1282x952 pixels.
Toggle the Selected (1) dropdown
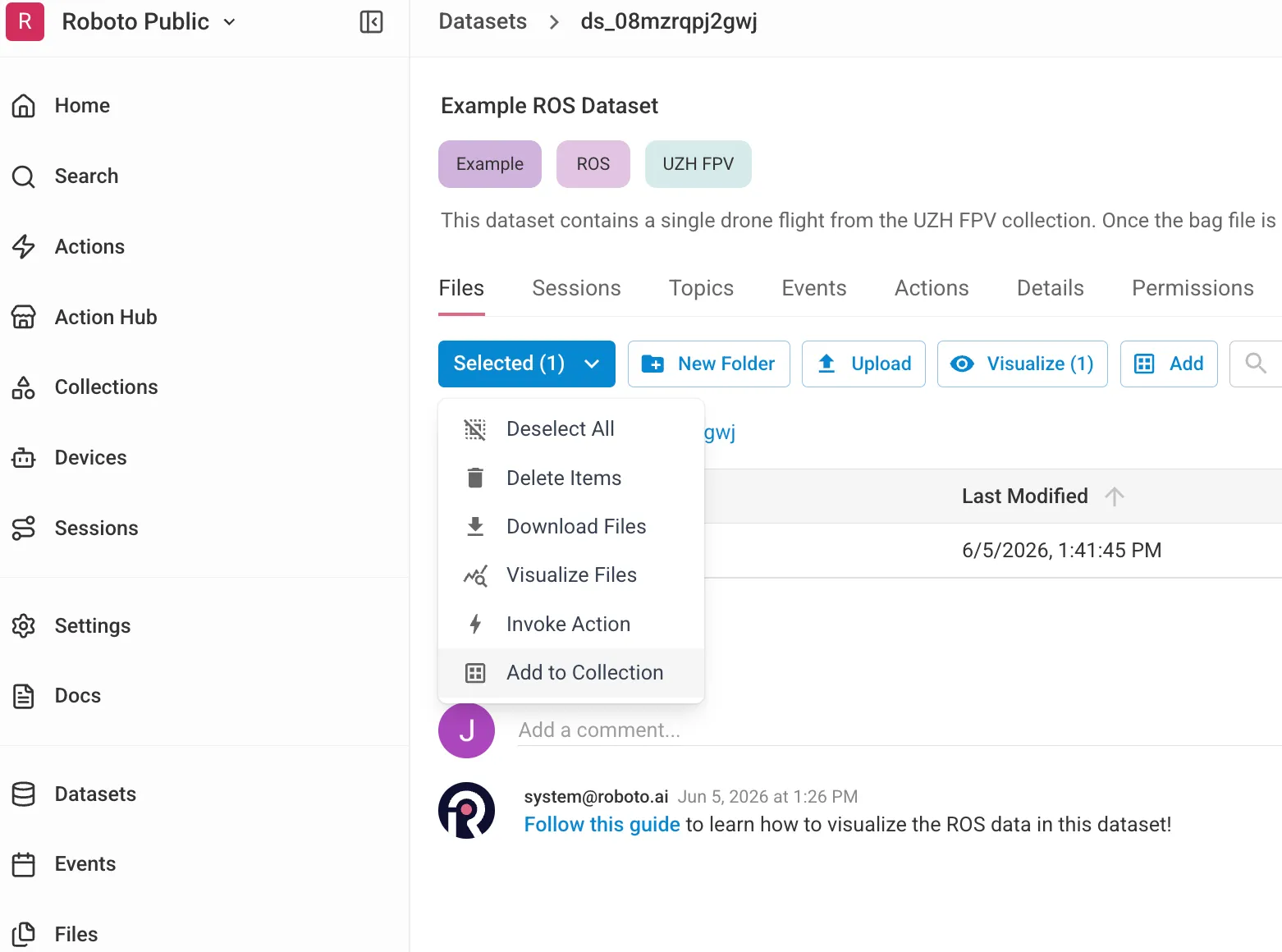pos(527,364)
